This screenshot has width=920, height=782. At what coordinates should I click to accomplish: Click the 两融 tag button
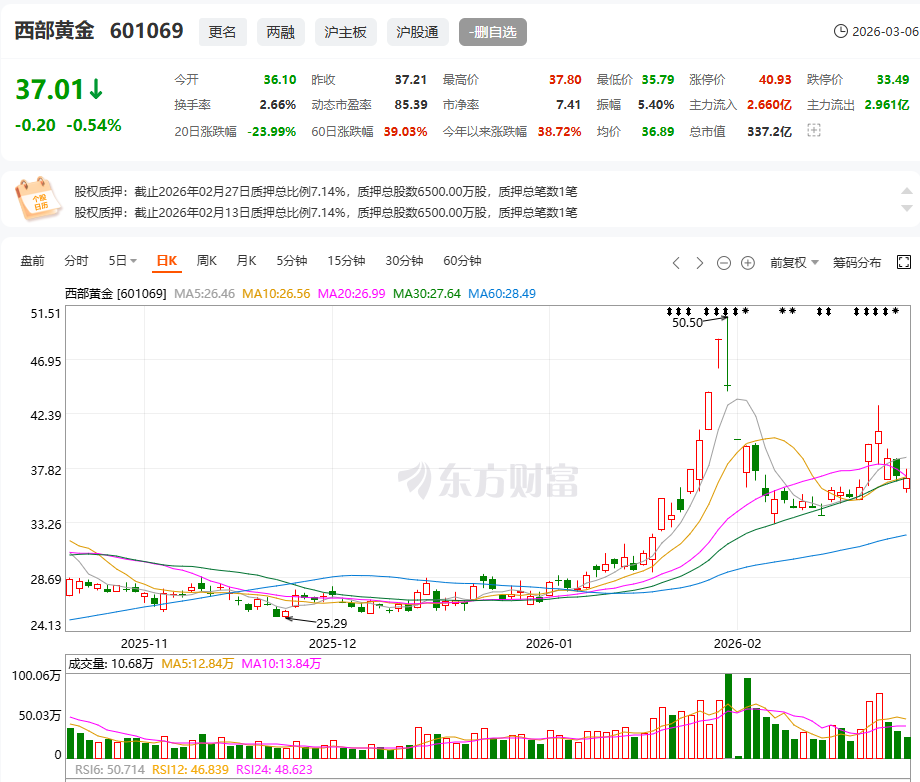tap(280, 32)
